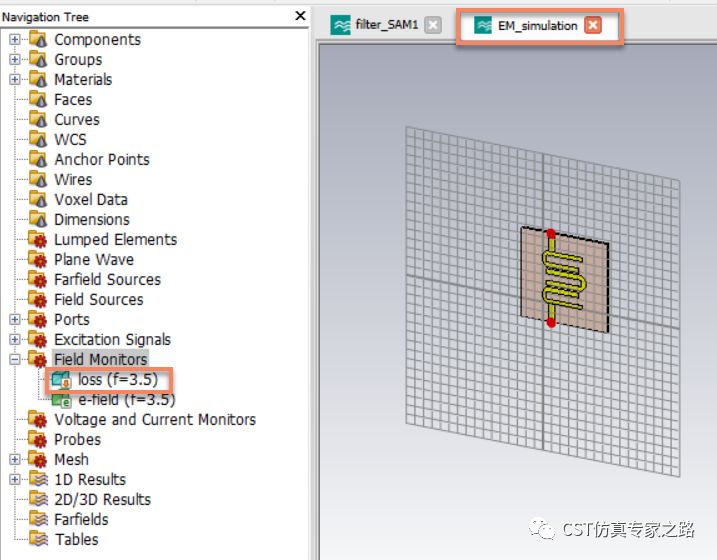Close the EM_simulation tab
The image size is (717, 560).
pos(593,25)
